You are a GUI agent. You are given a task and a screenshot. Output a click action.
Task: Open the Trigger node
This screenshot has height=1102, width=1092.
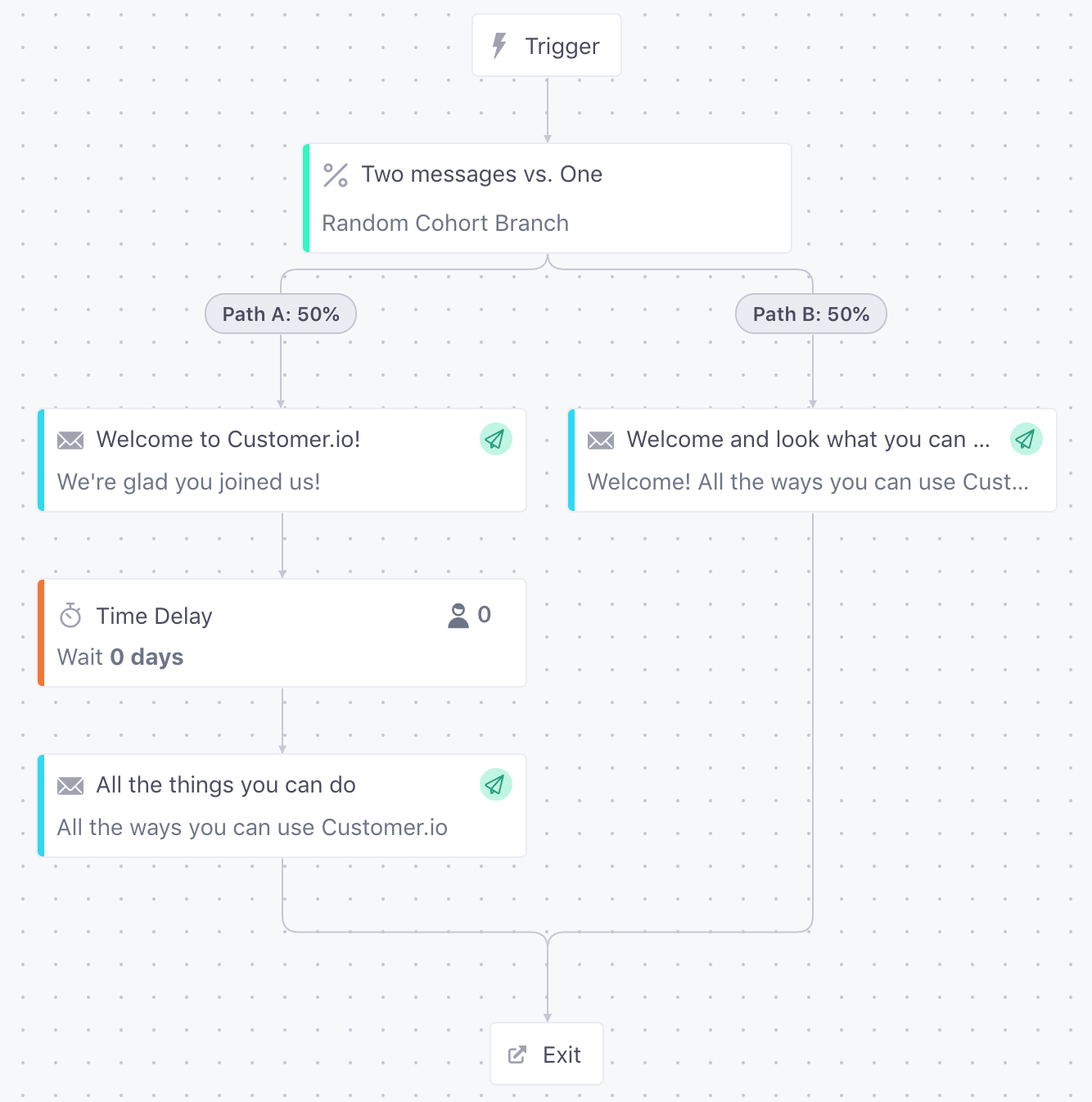click(562, 46)
